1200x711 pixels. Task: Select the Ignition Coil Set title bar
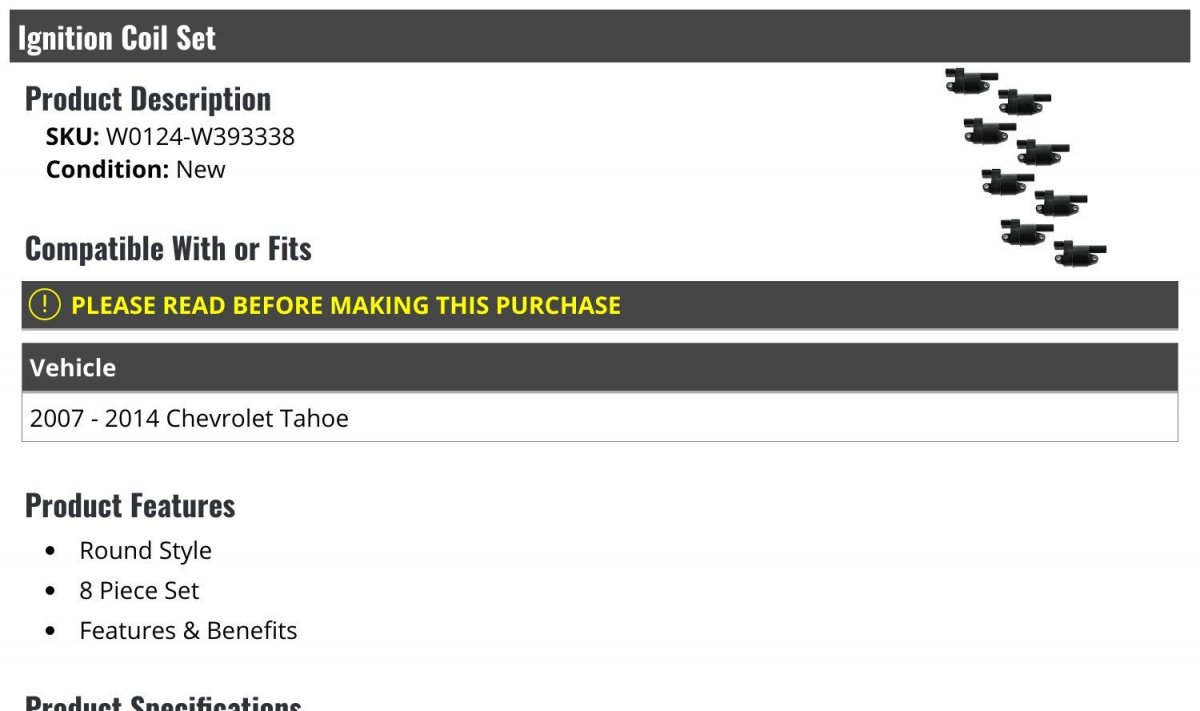(600, 37)
